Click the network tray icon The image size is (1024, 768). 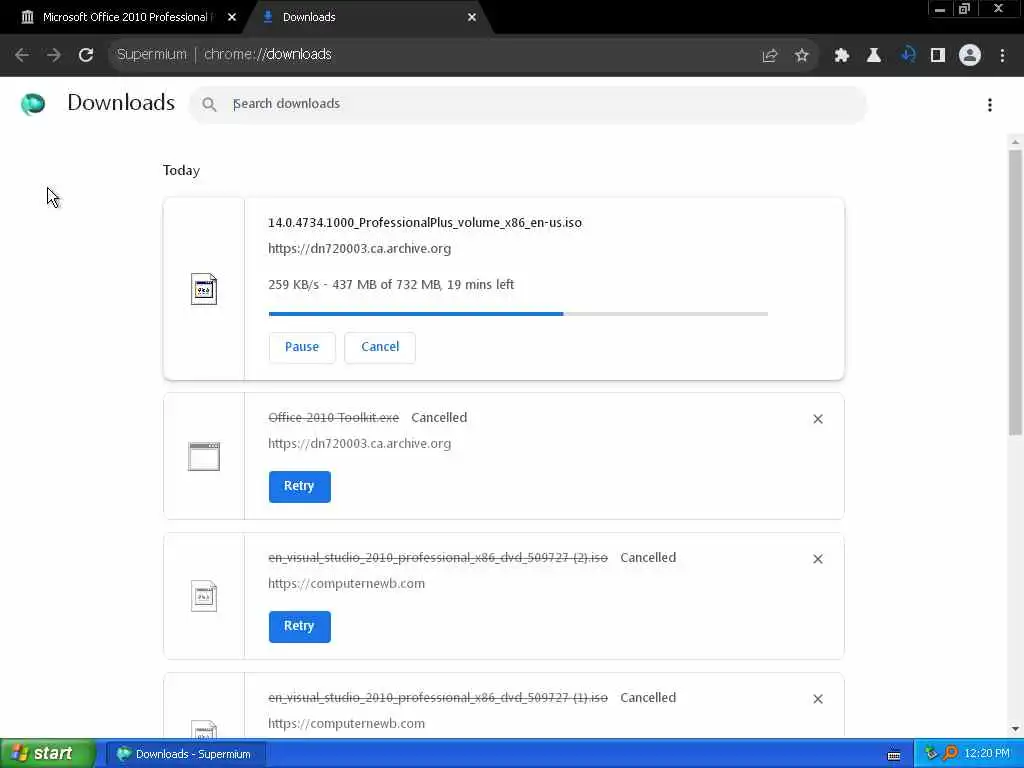(x=931, y=754)
